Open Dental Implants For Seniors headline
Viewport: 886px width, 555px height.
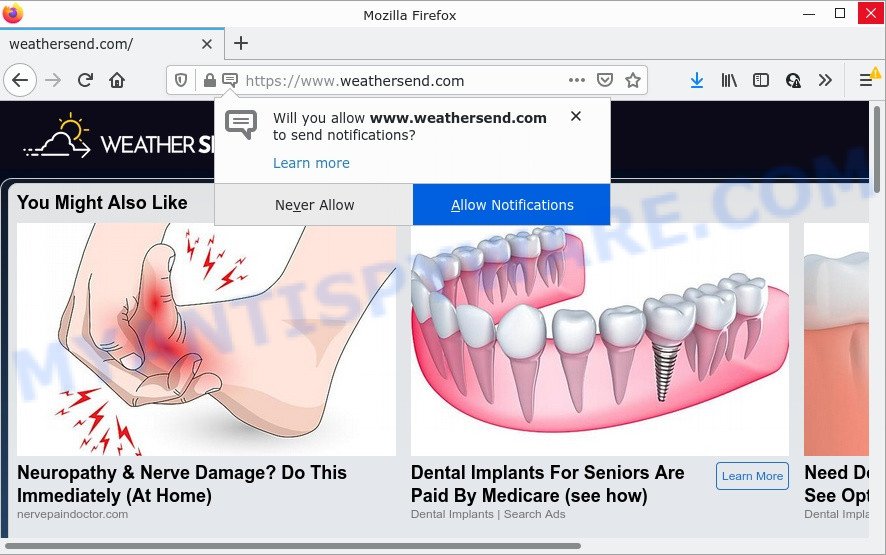click(x=548, y=484)
